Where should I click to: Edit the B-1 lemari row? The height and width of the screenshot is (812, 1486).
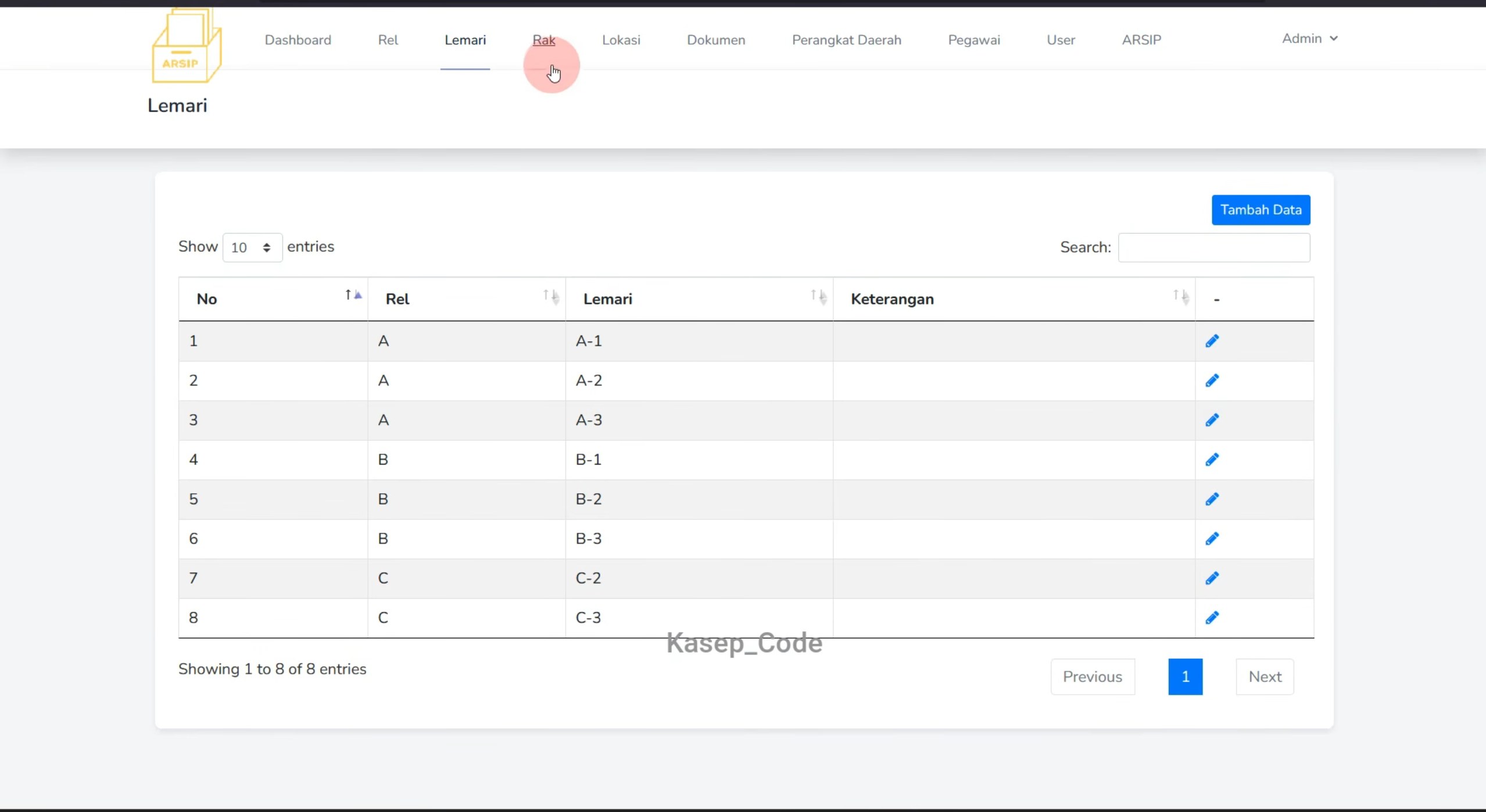[x=1212, y=459]
